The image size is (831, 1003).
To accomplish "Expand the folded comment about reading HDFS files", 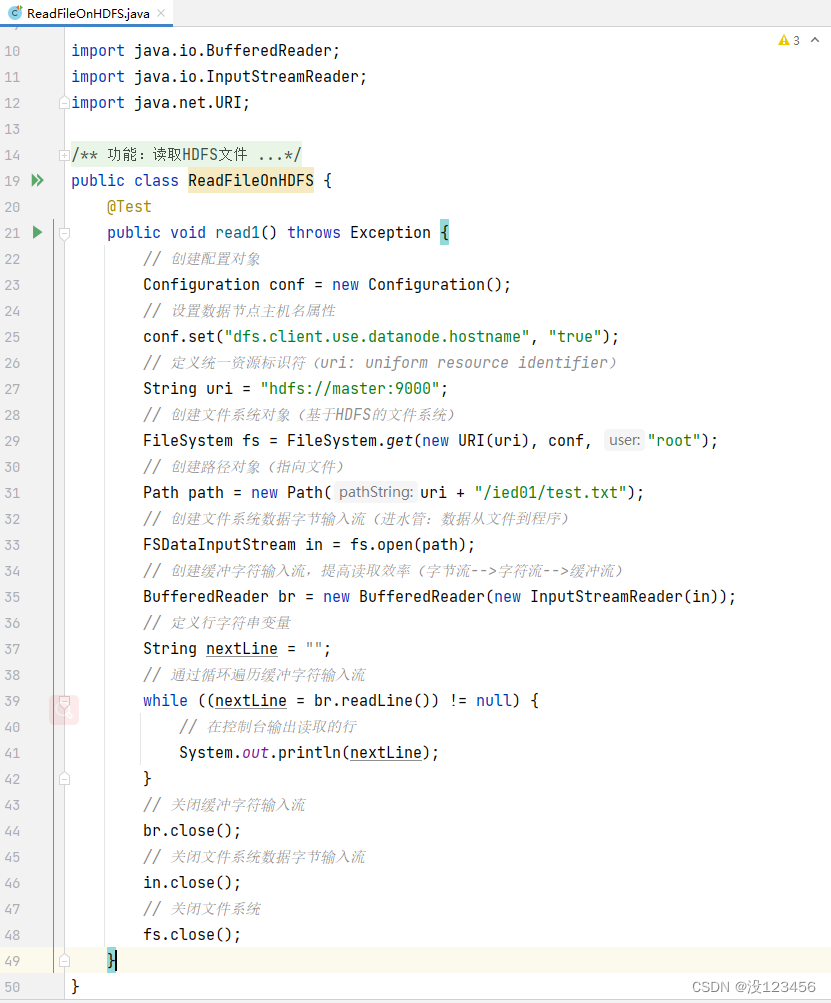I will (62, 154).
